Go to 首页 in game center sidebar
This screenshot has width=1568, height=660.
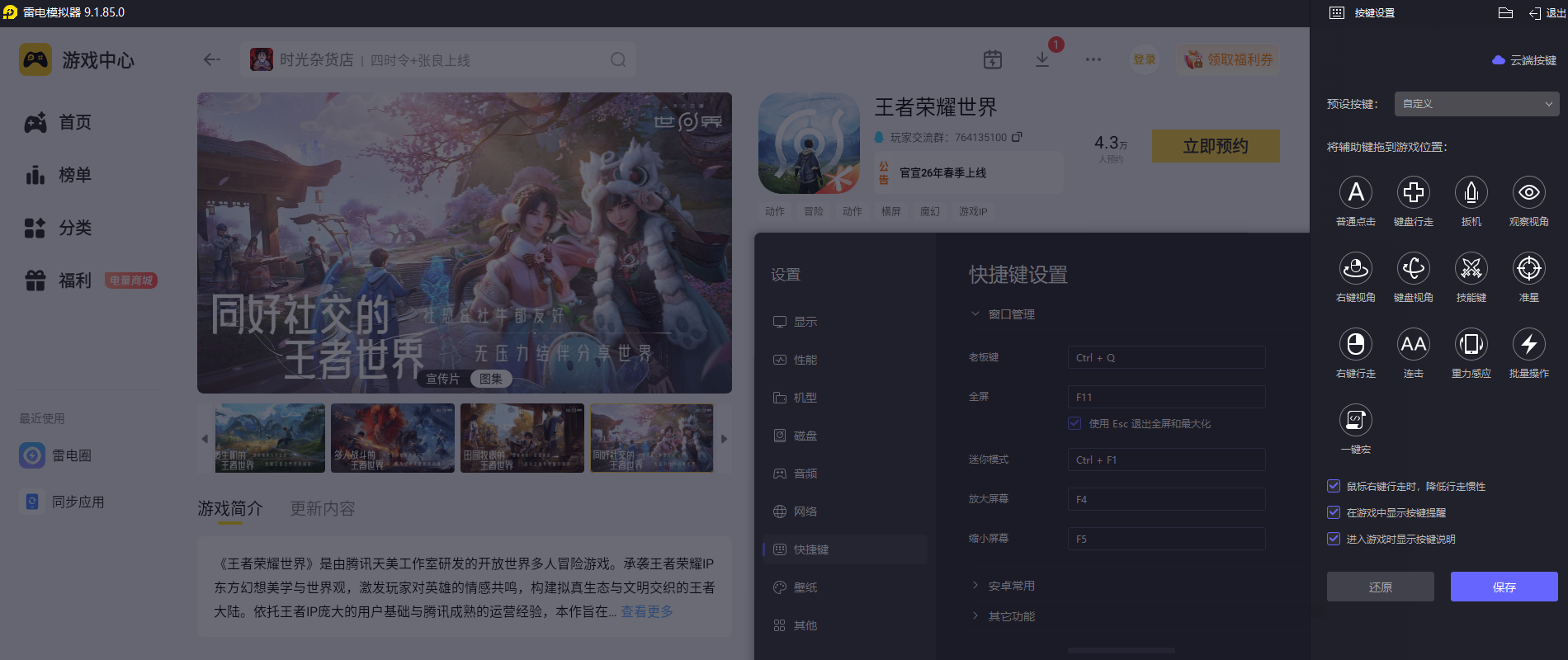pos(58,123)
